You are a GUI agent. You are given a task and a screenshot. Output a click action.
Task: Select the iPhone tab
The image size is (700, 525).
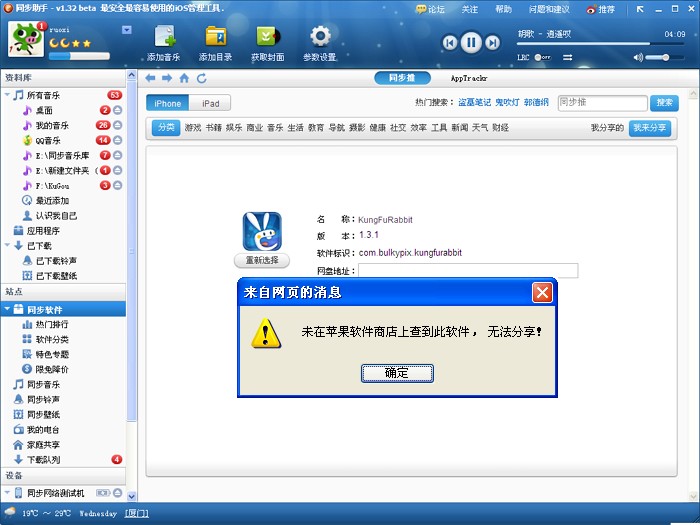coord(167,103)
